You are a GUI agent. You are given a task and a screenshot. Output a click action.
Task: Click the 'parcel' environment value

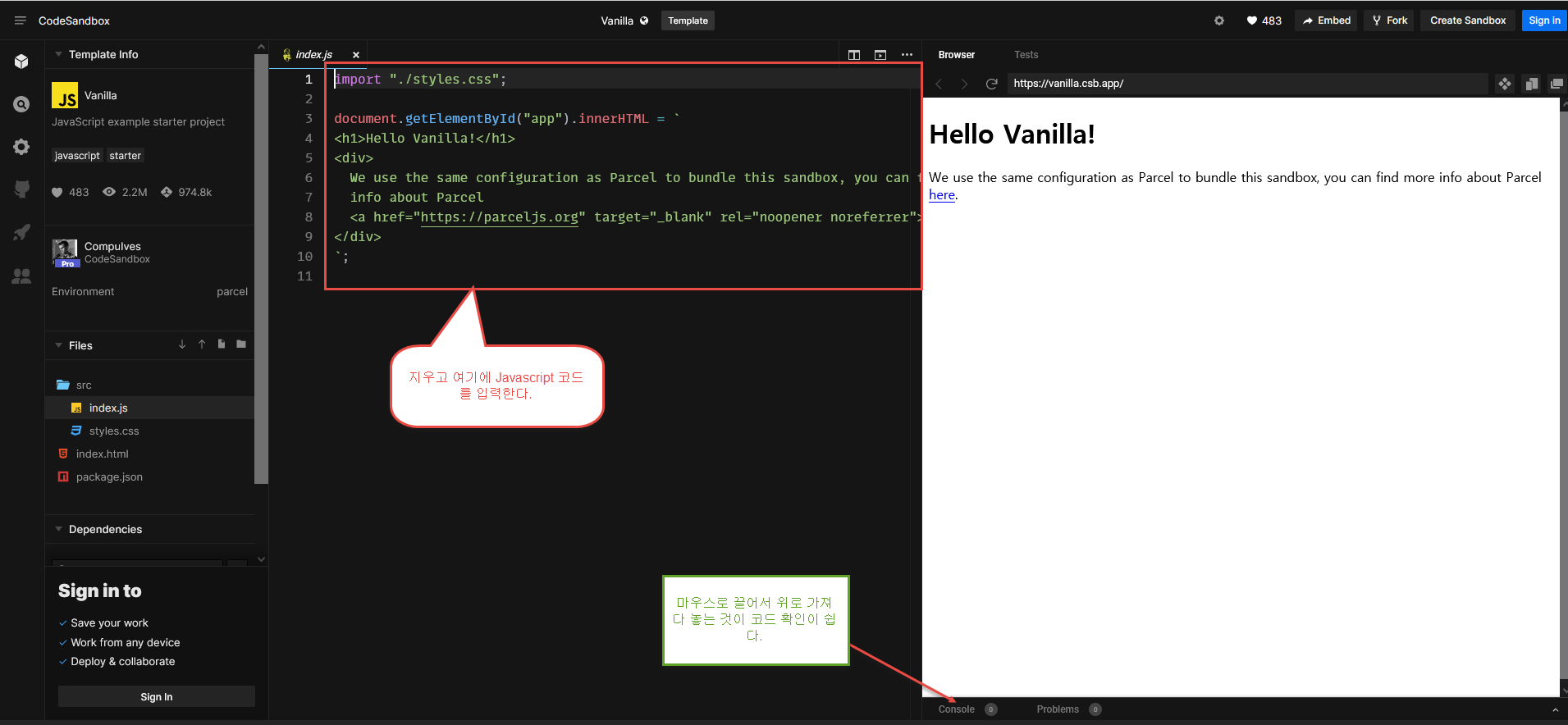(232, 292)
